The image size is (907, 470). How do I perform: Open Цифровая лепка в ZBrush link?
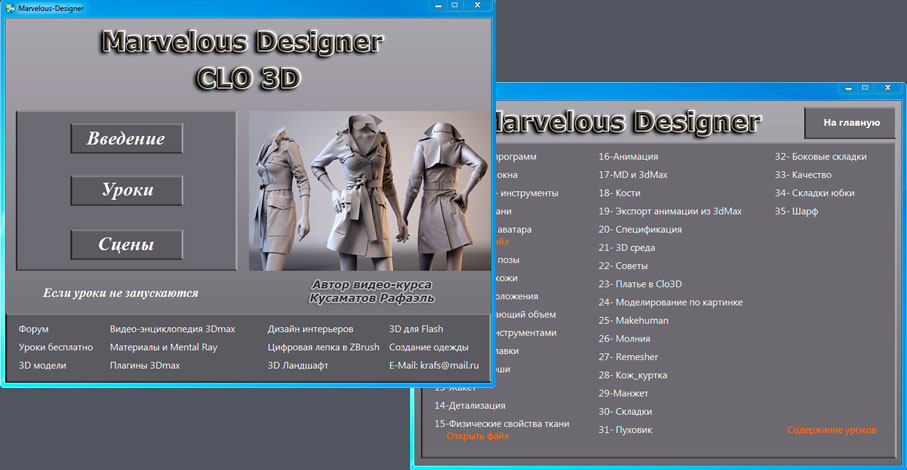[323, 347]
